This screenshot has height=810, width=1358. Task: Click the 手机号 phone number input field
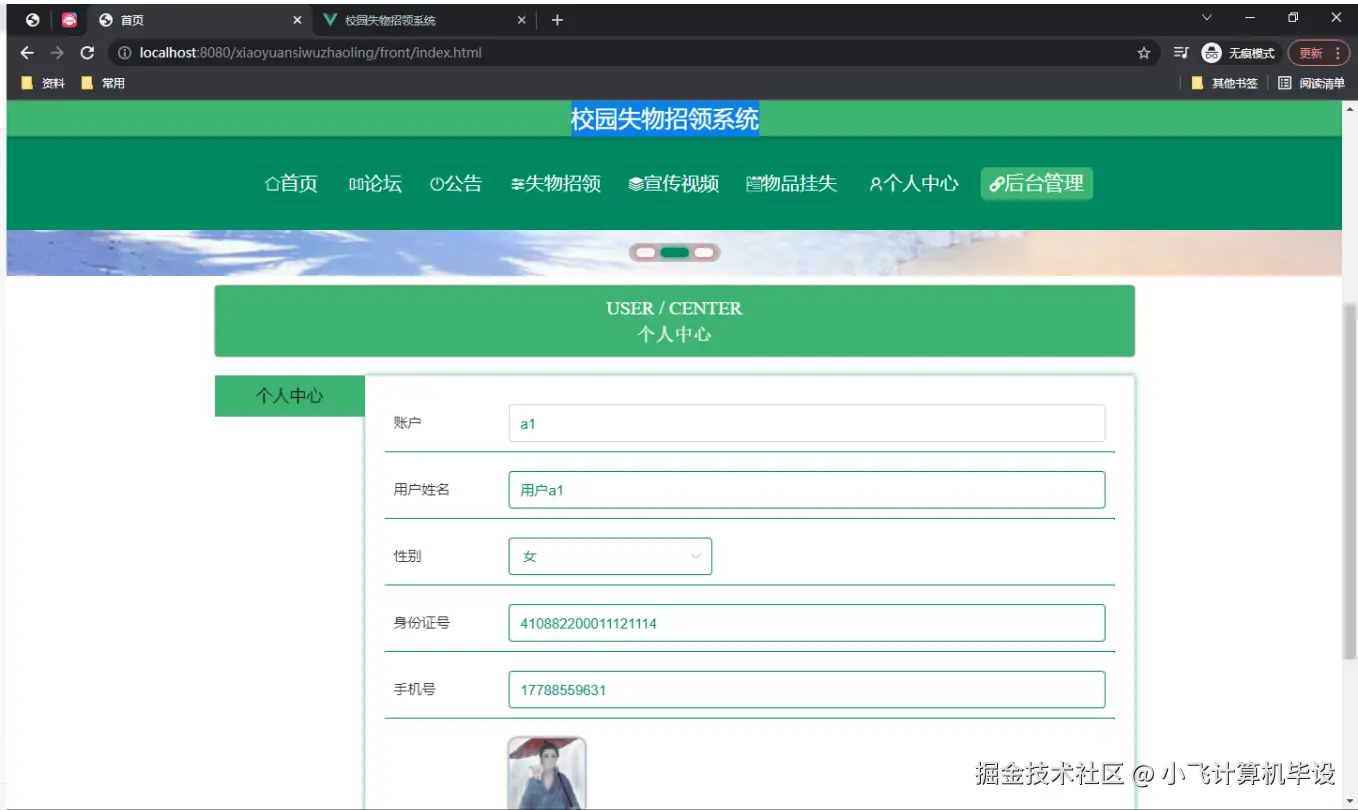click(x=806, y=689)
